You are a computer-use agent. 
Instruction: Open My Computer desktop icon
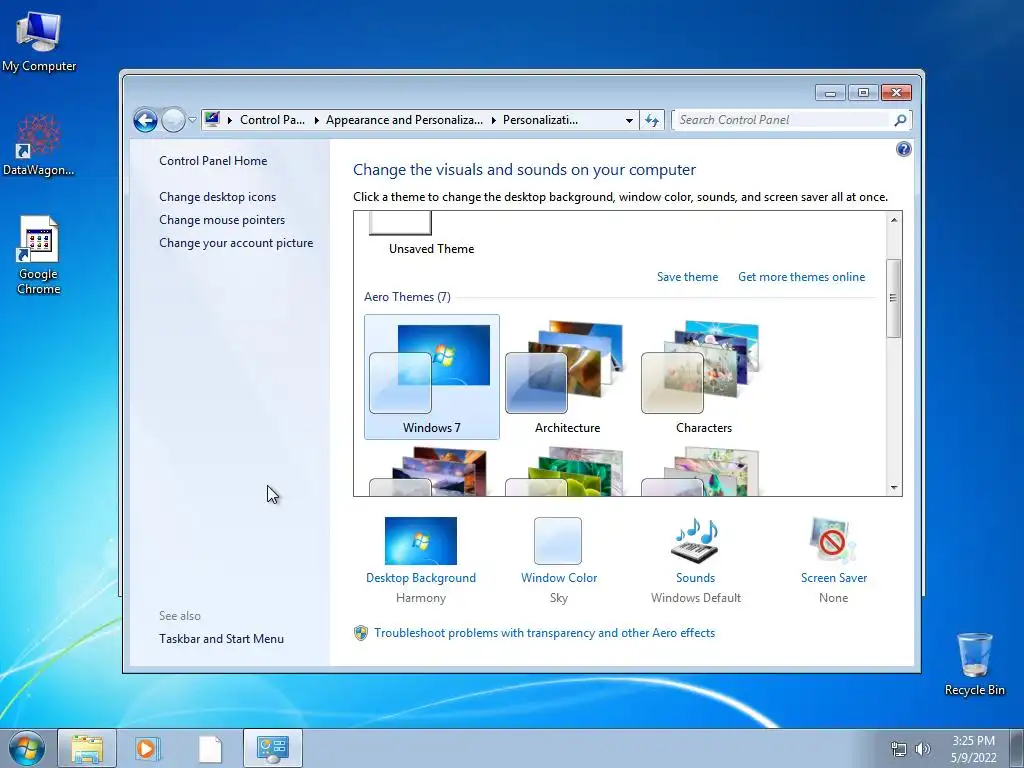tap(39, 42)
